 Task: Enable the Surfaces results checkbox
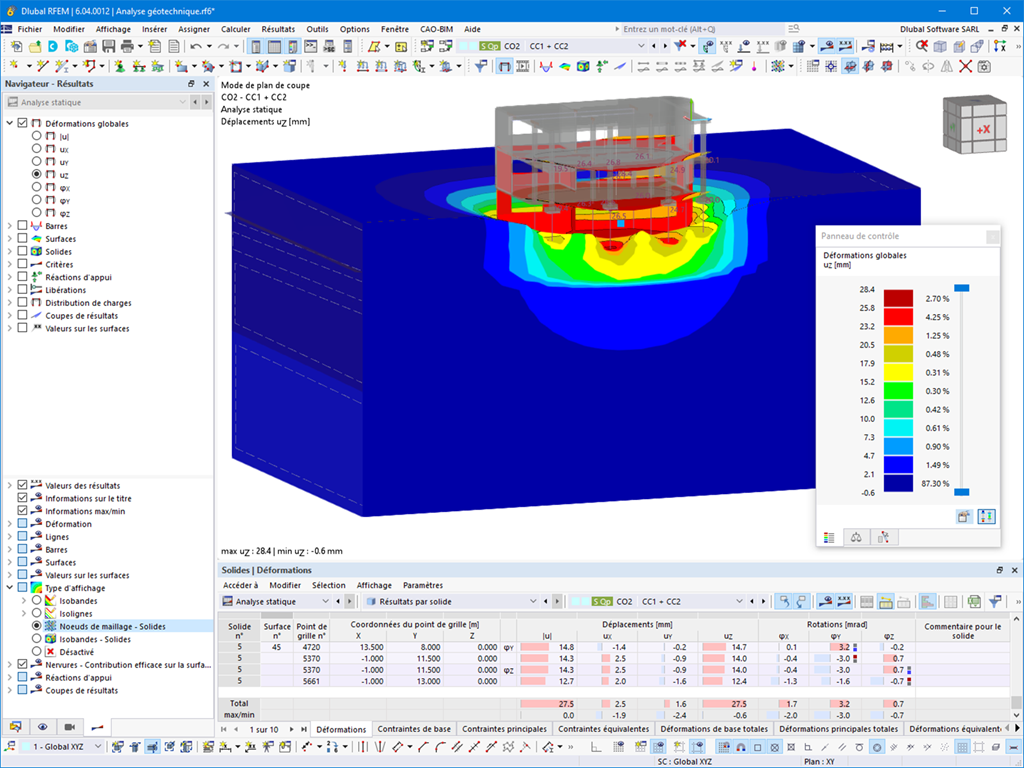[23, 238]
